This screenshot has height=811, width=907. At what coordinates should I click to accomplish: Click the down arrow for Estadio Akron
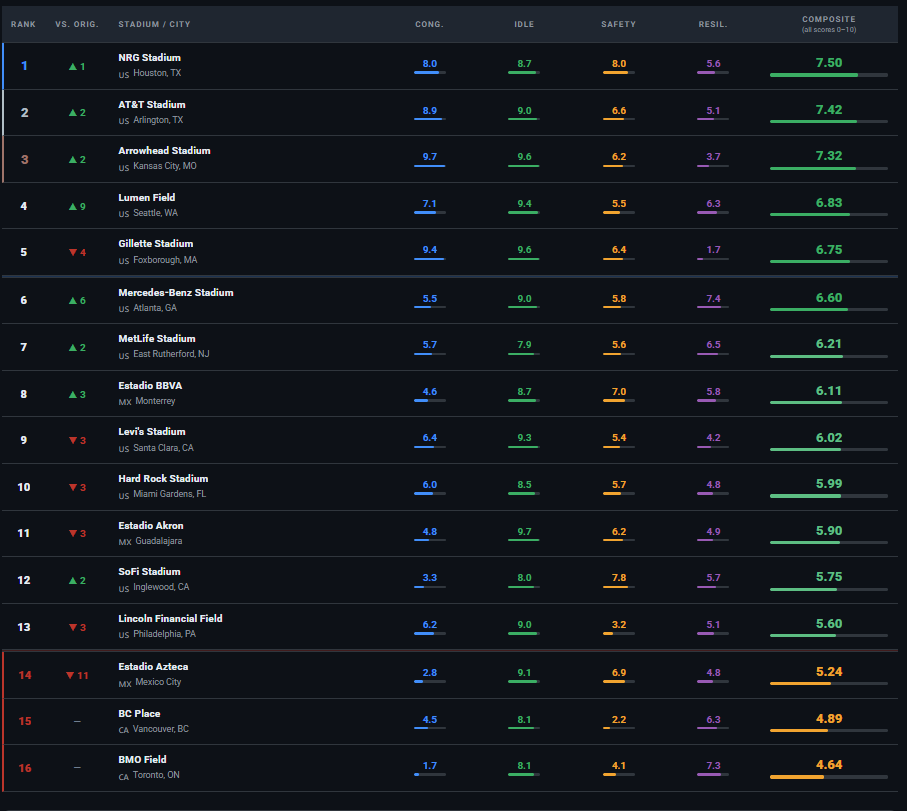click(x=73, y=533)
